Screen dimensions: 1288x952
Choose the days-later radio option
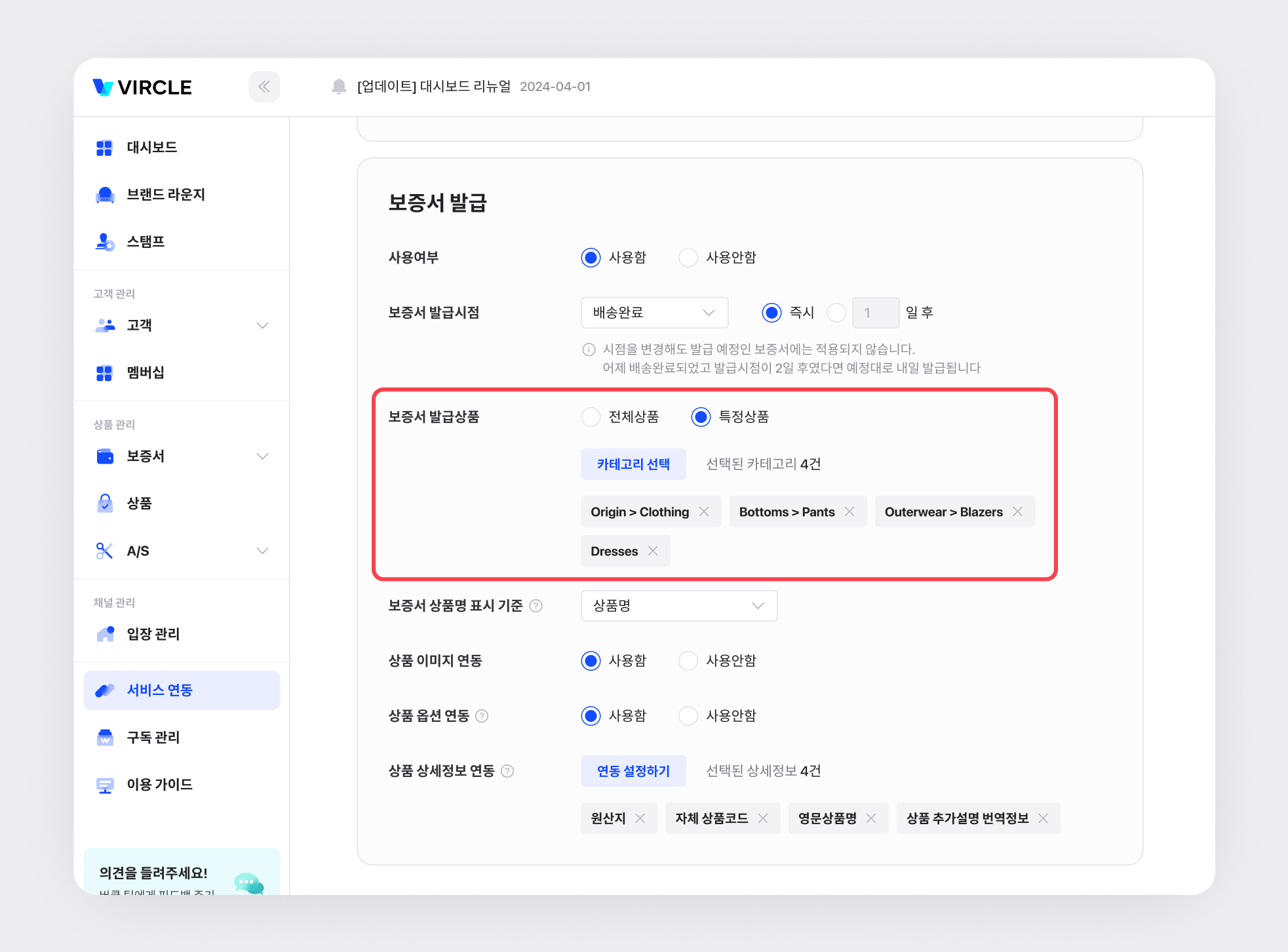click(x=836, y=313)
